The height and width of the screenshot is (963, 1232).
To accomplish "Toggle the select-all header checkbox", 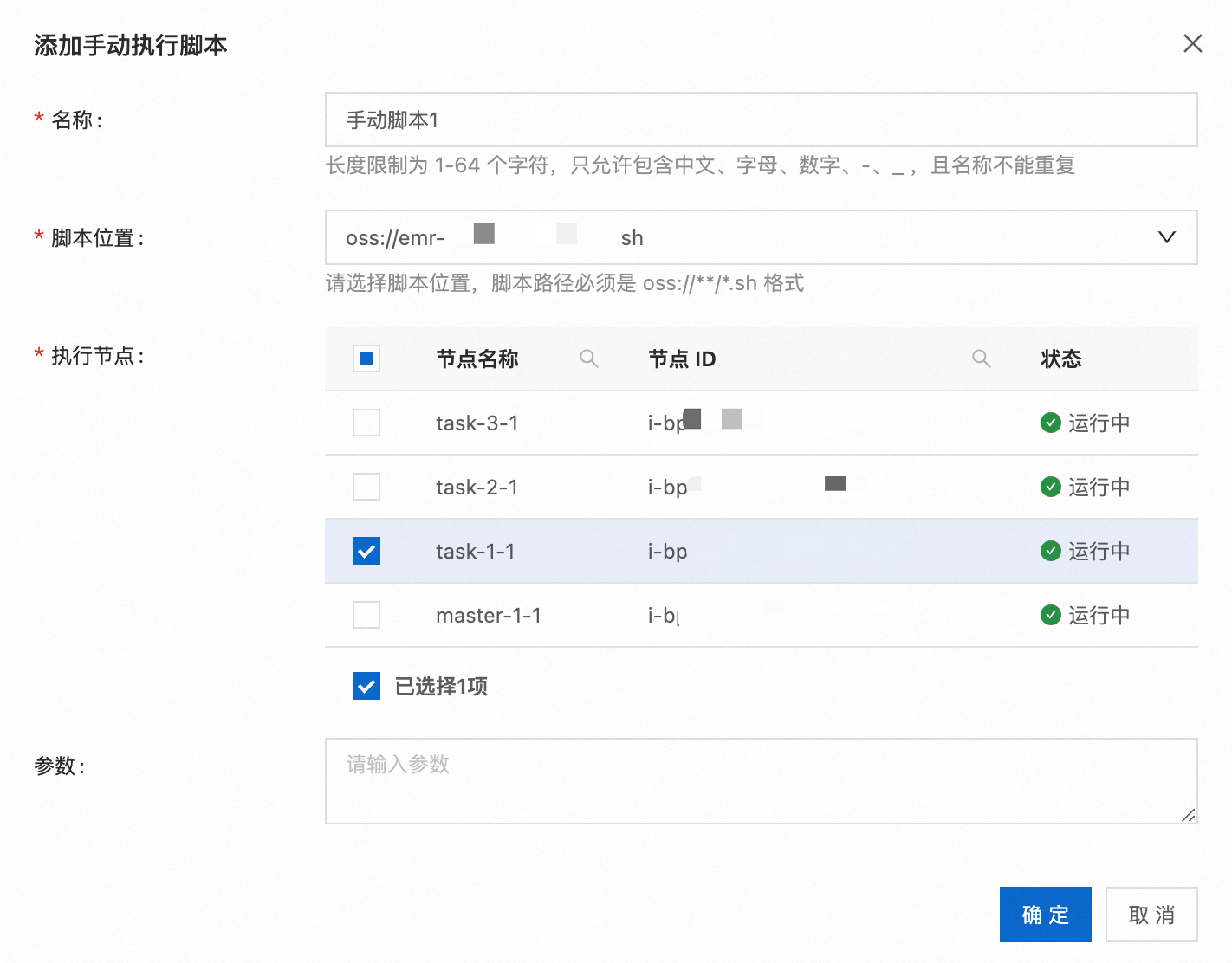I will click(366, 359).
